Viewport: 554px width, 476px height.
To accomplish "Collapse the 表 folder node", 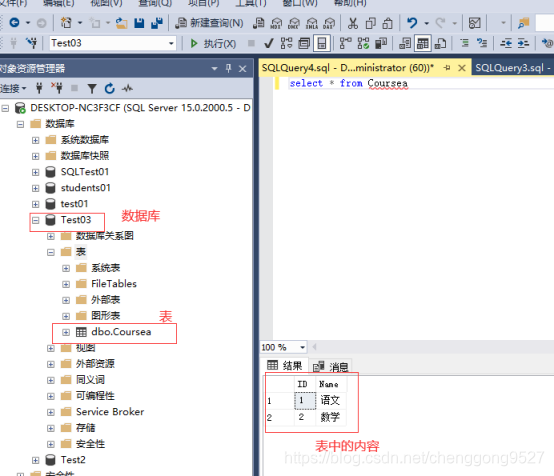I will [51, 252].
